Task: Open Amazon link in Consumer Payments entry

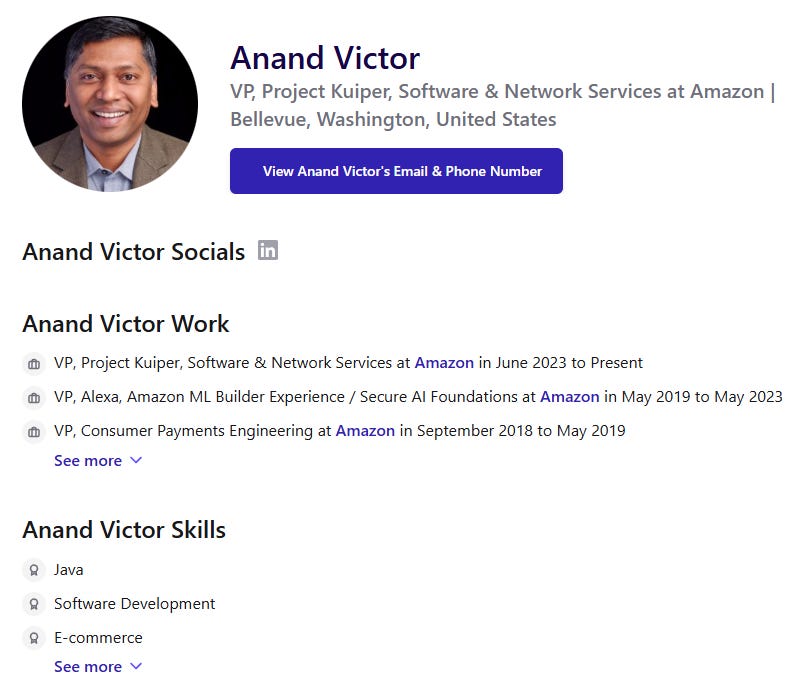Action: point(365,431)
